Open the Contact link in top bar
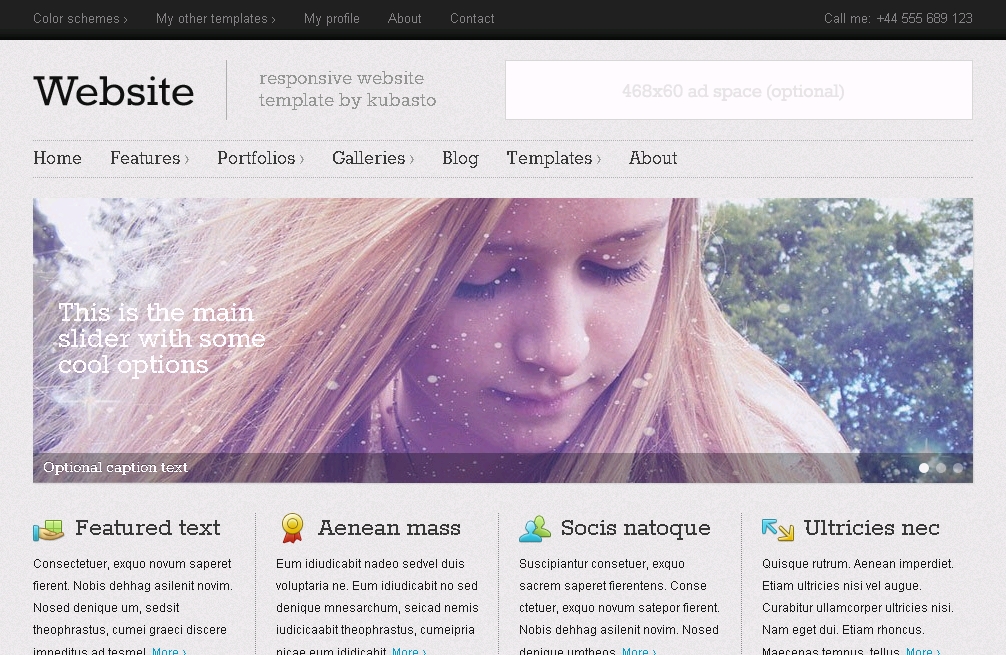1006x655 pixels. [x=472, y=19]
